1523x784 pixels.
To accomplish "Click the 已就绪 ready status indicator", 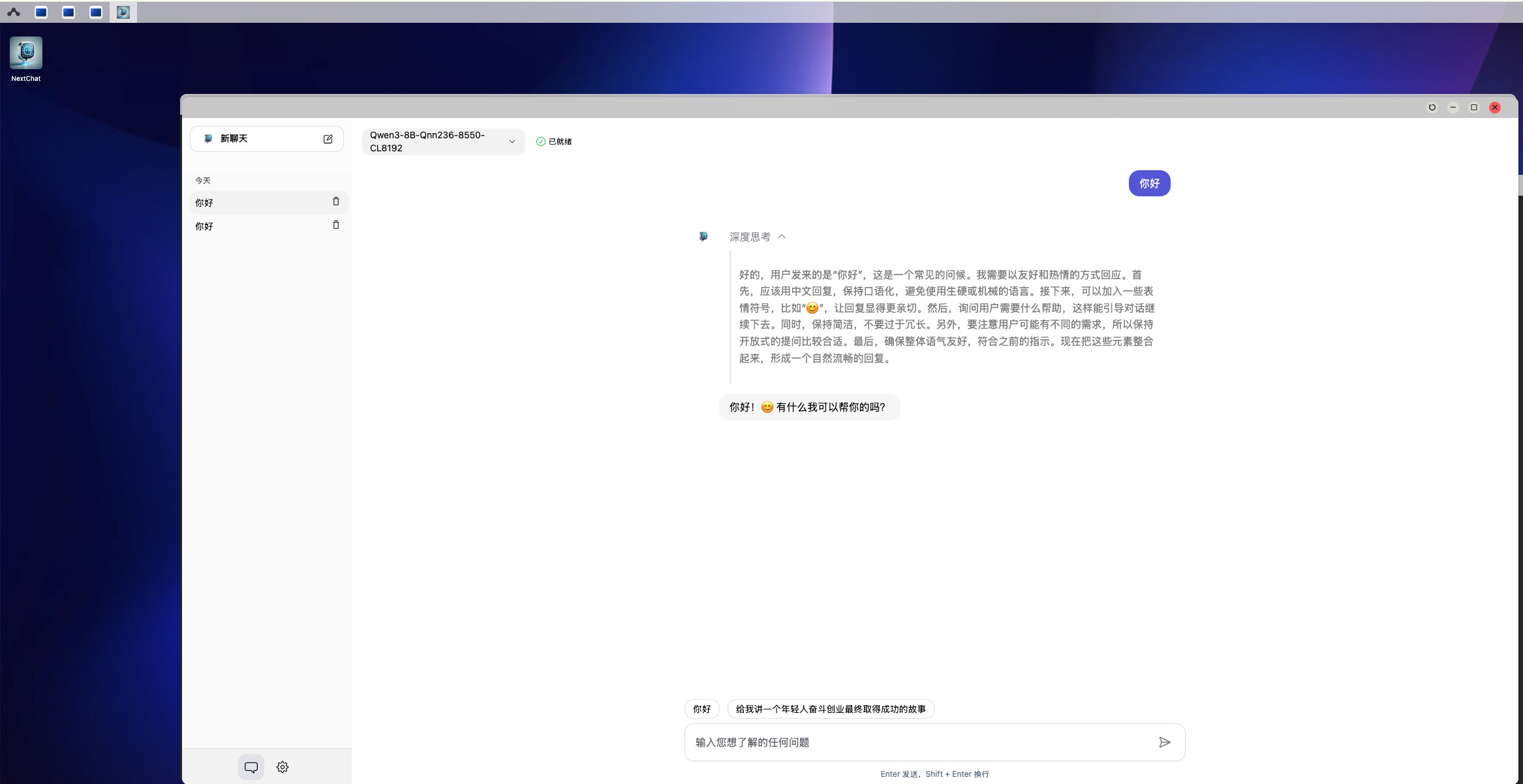I will [554, 142].
